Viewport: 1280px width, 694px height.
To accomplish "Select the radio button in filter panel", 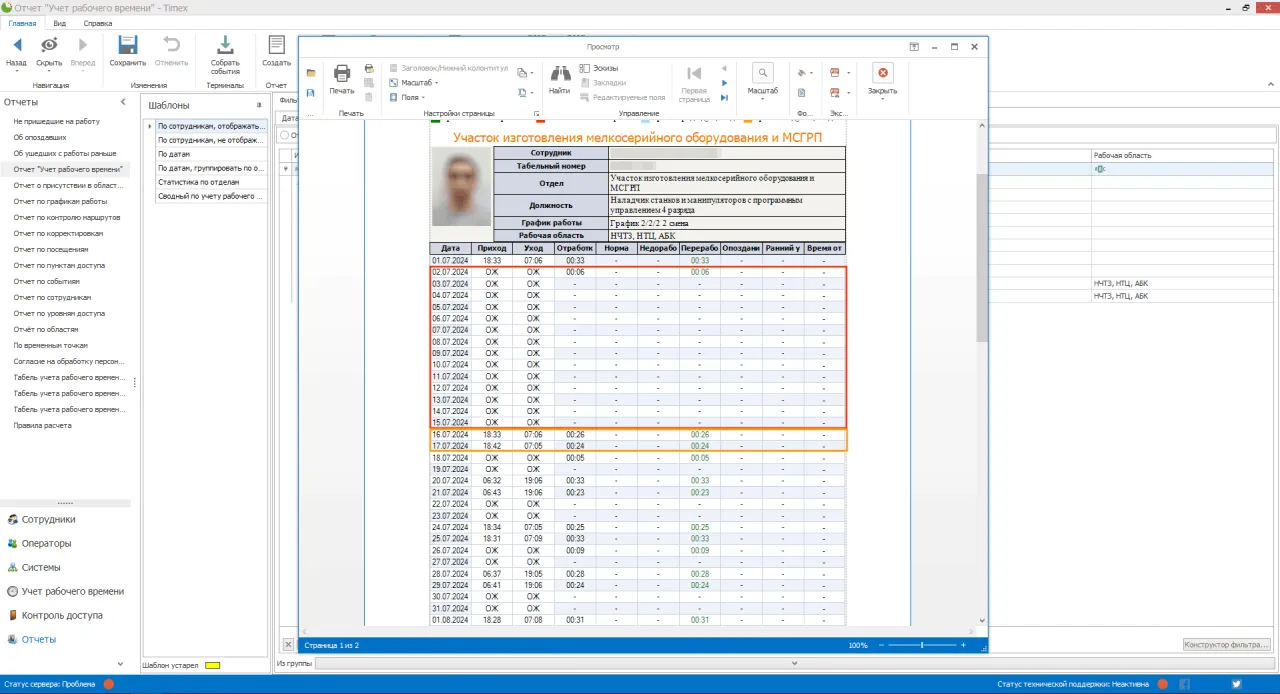I will [284, 135].
